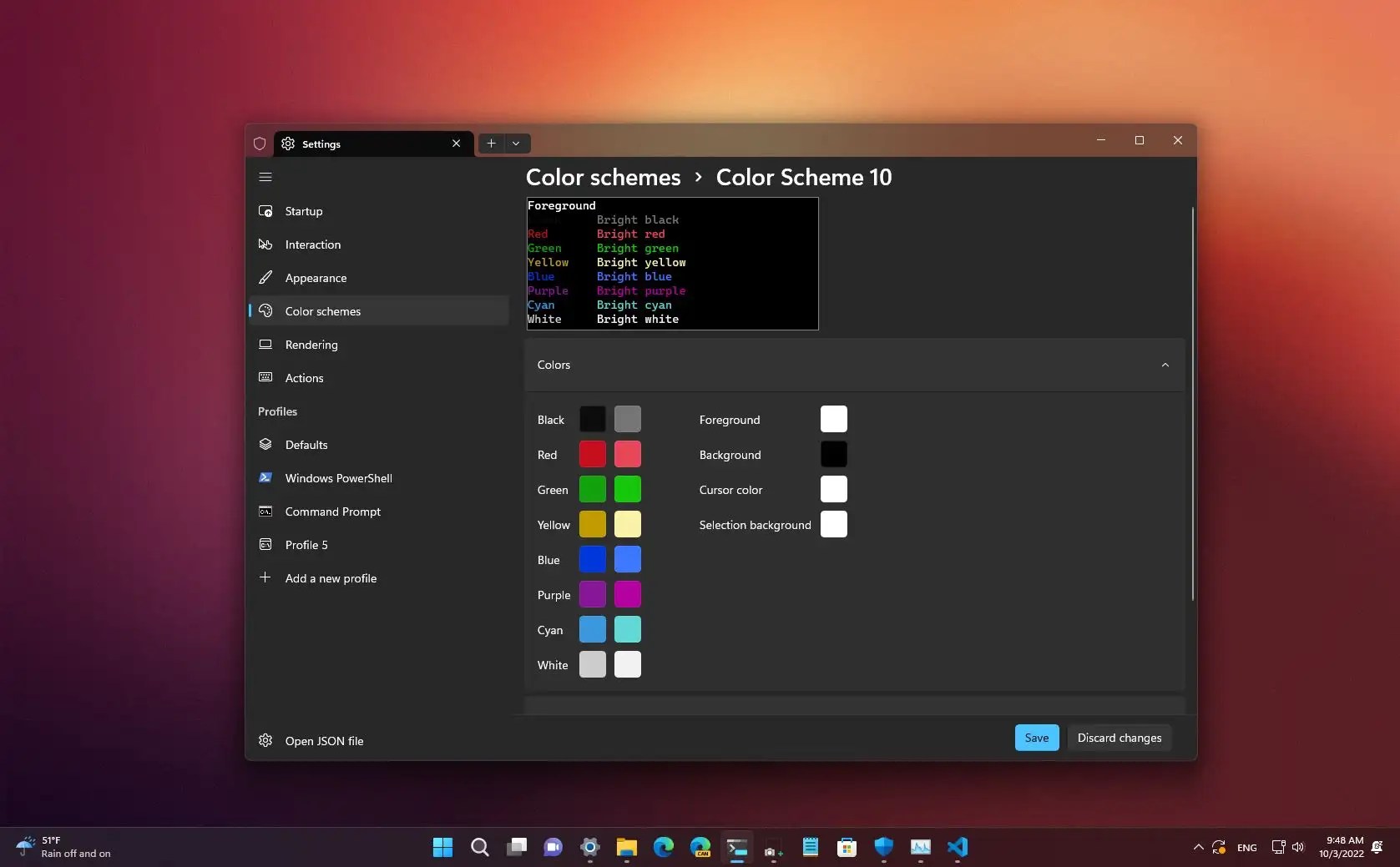Viewport: 1400px width, 867px height.
Task: Navigate back via the Color schemes breadcrumb
Action: coord(604,177)
